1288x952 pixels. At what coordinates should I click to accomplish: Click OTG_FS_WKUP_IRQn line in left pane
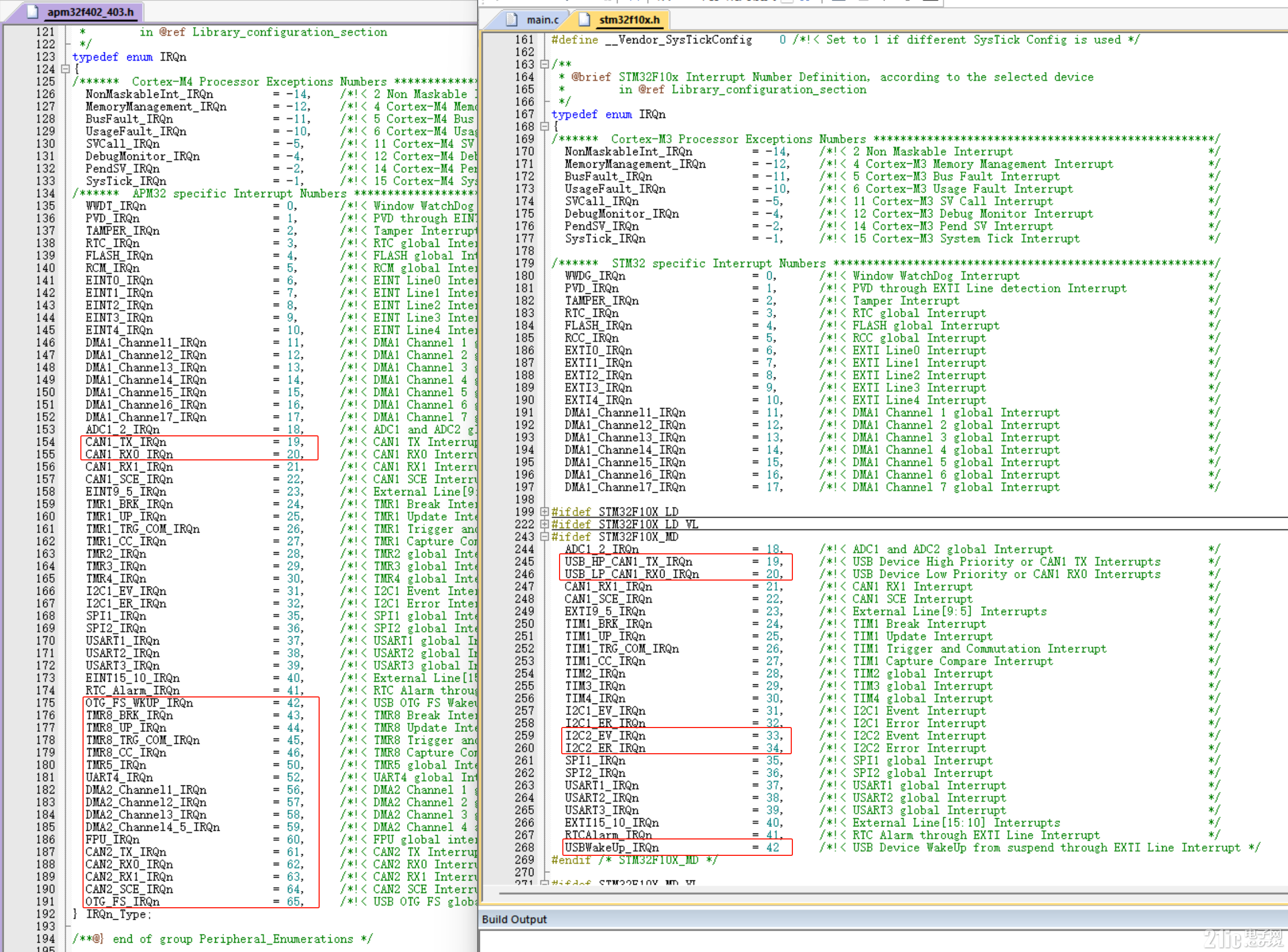click(x=139, y=703)
